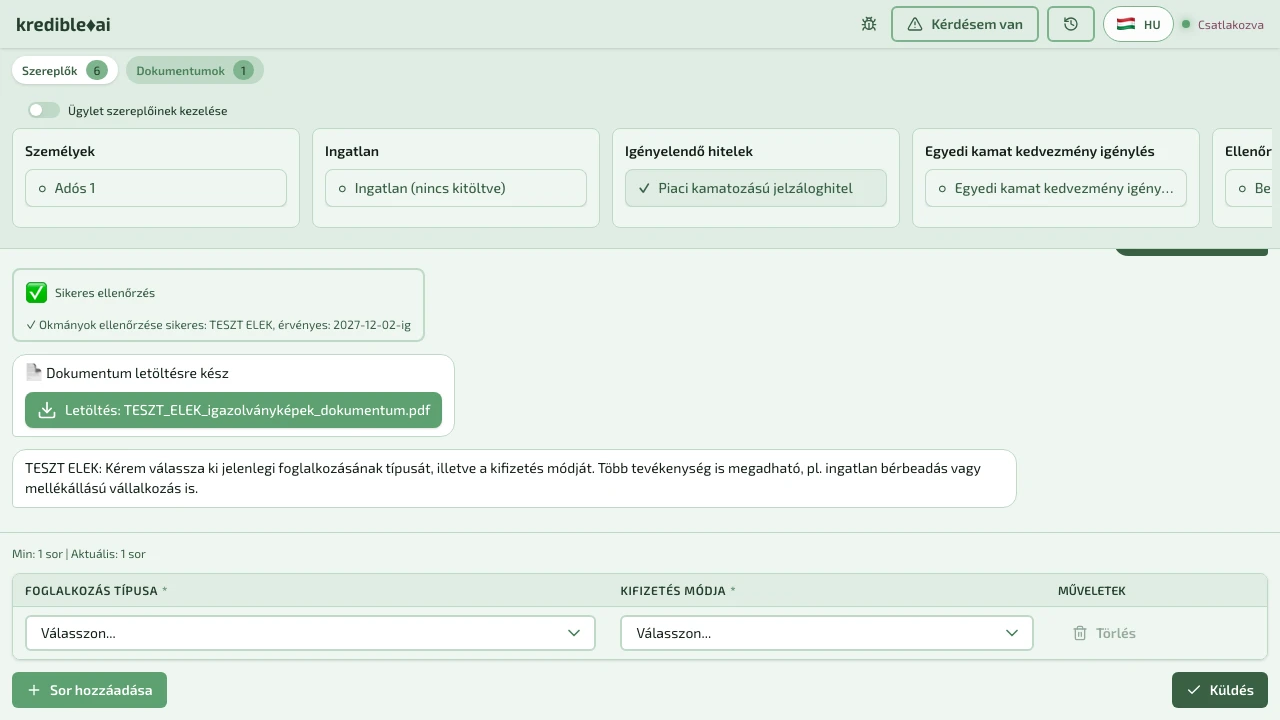The width and height of the screenshot is (1280, 720).
Task: Select Ingatlan (nincs kitöltve) item
Action: click(x=456, y=188)
